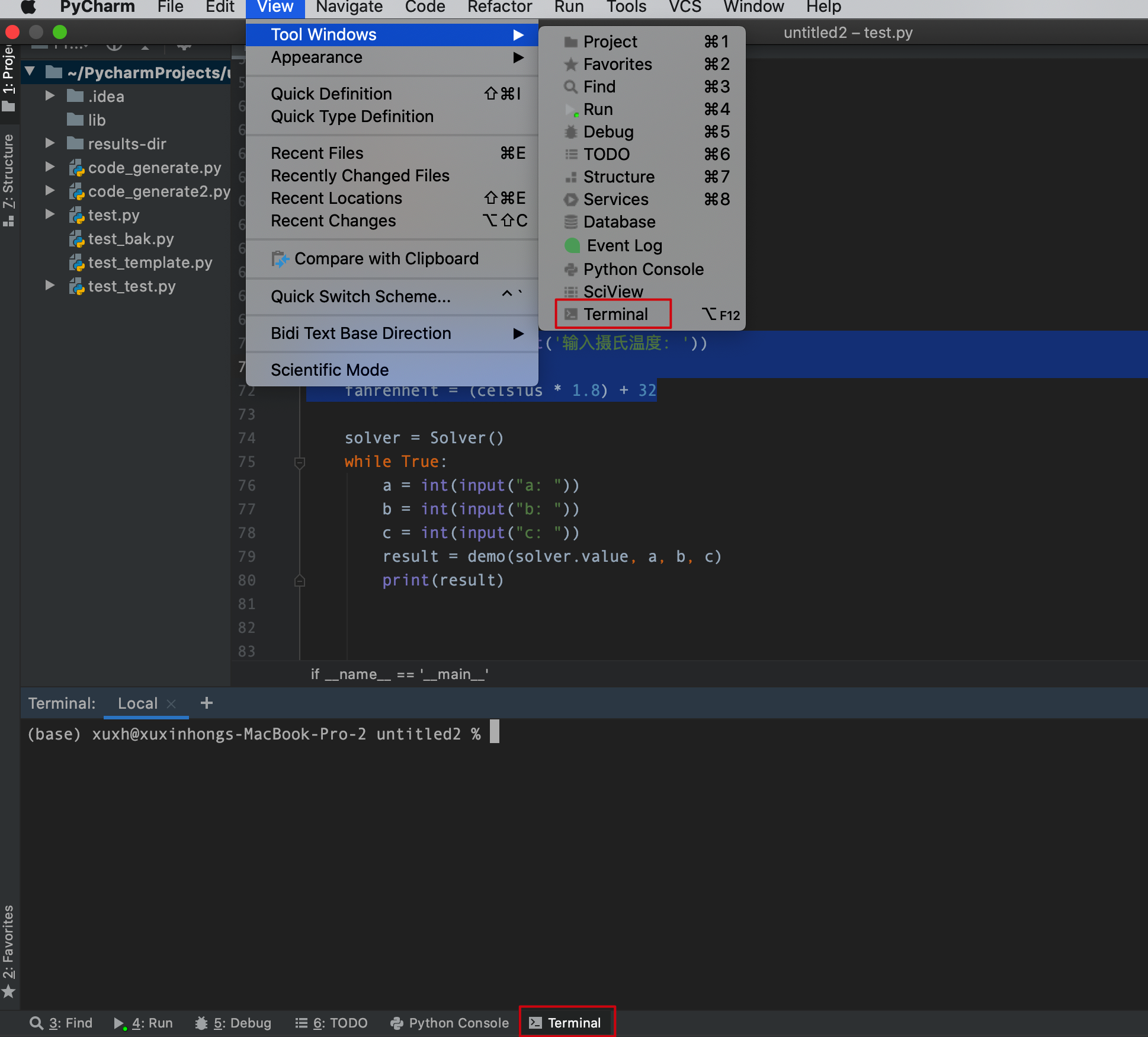Click line number 74 in gutter

(x=246, y=438)
